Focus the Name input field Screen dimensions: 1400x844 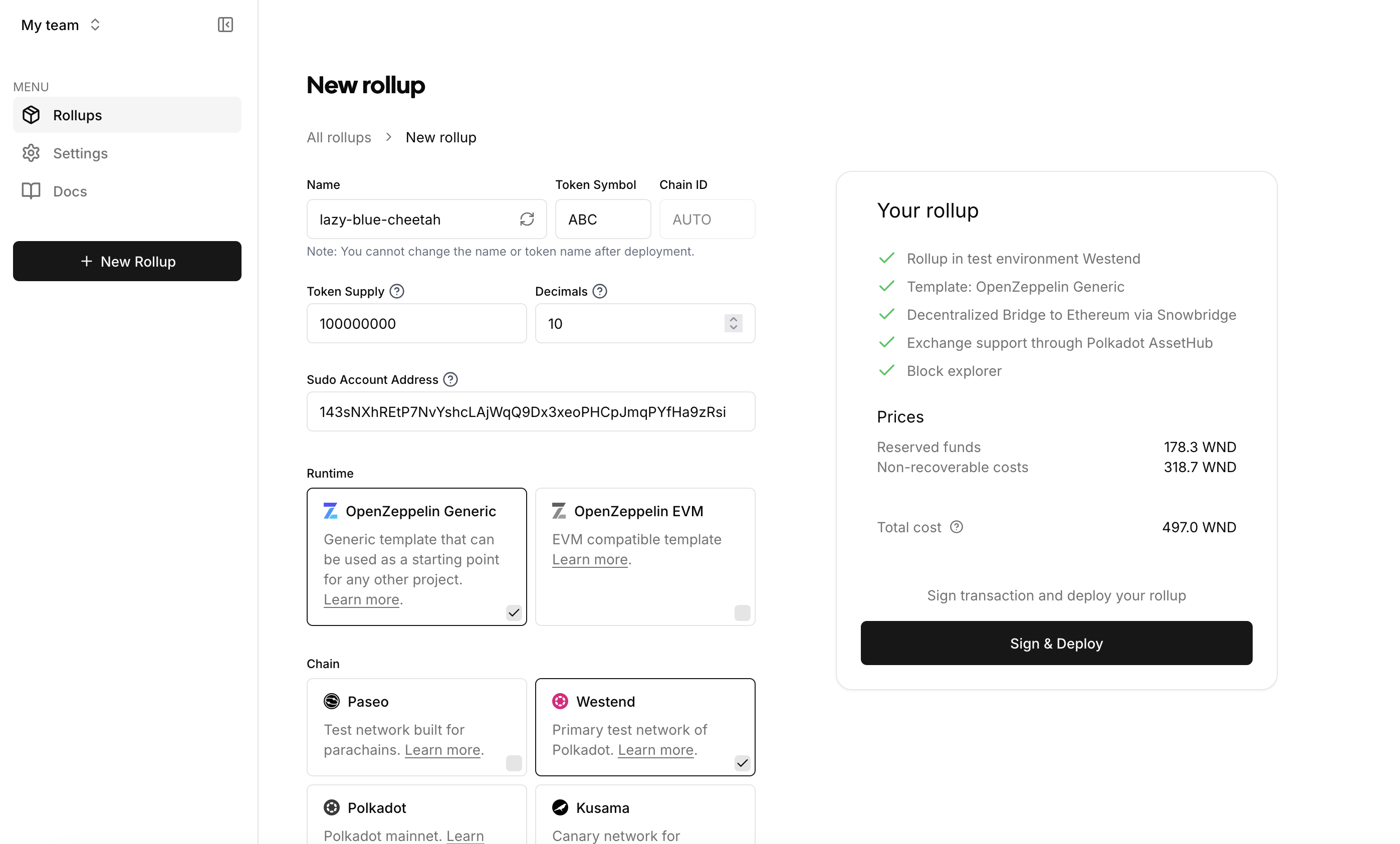click(427, 219)
